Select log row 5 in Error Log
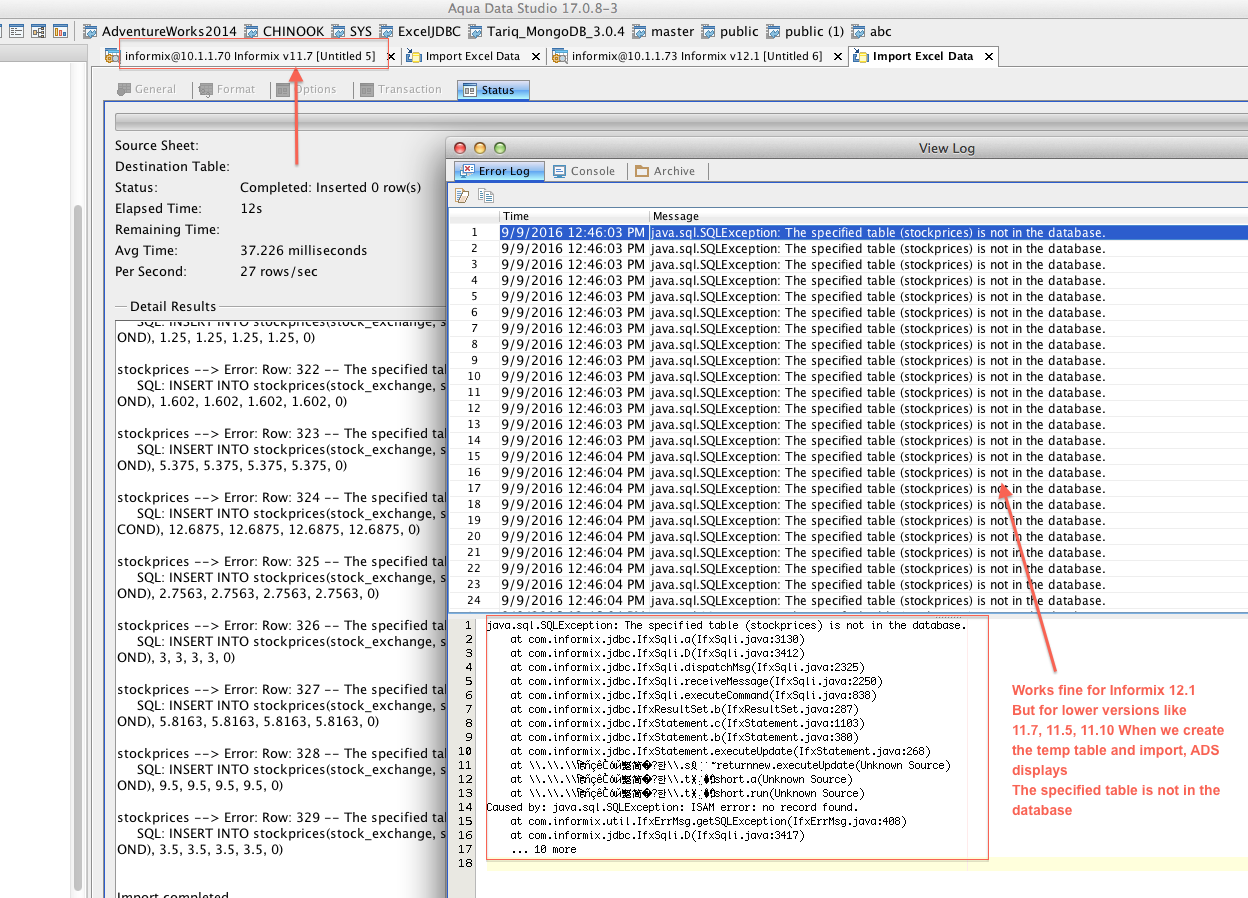This screenshot has width=1248, height=898. click(848, 297)
